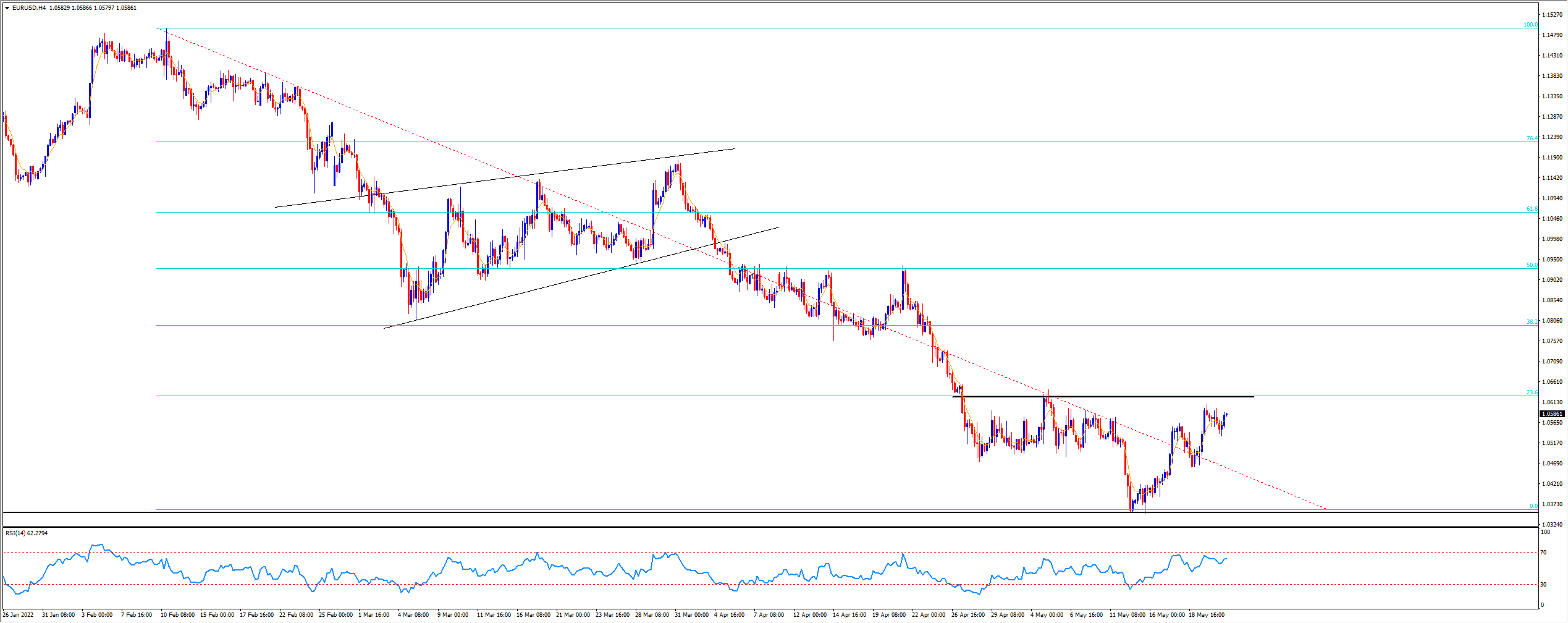The image size is (1568, 623).
Task: Click the 1.15270 price scale label
Action: tap(1552, 15)
